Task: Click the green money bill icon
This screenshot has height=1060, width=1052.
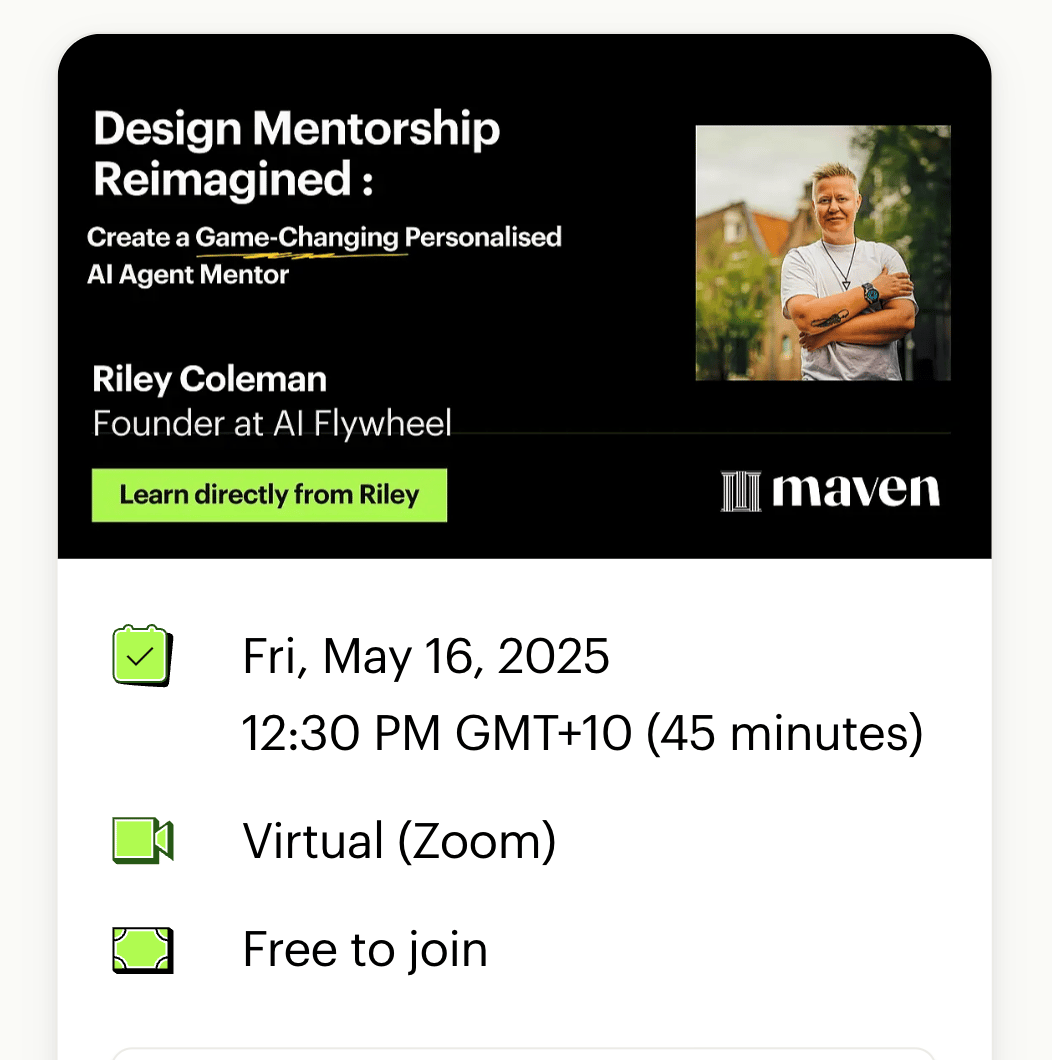Action: coord(143,950)
